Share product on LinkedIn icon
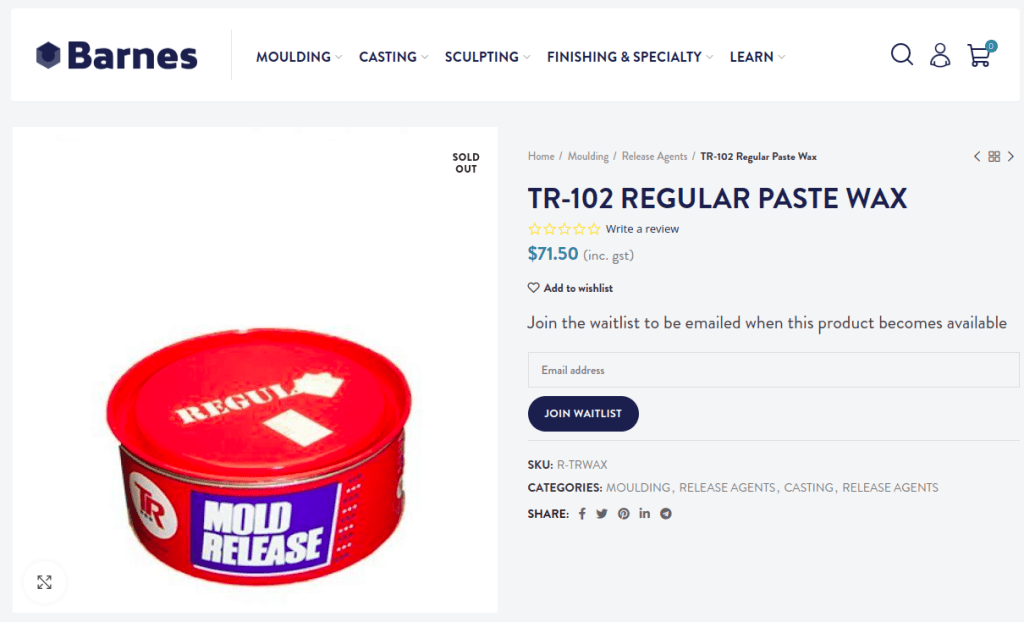Viewport: 1024px width, 622px height. pyautogui.click(x=645, y=513)
